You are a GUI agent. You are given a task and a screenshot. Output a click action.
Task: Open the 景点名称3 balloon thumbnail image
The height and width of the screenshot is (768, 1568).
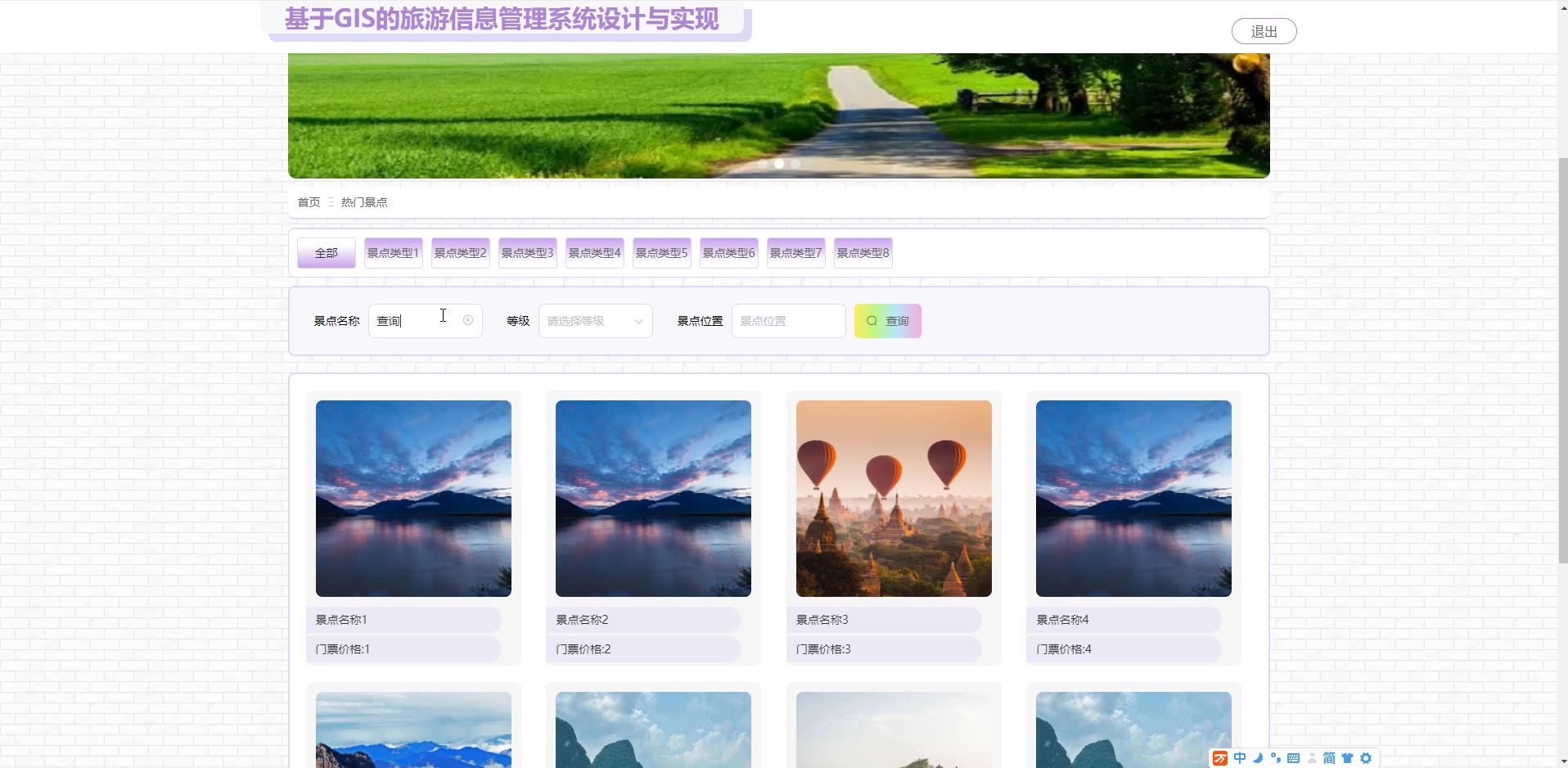(894, 499)
